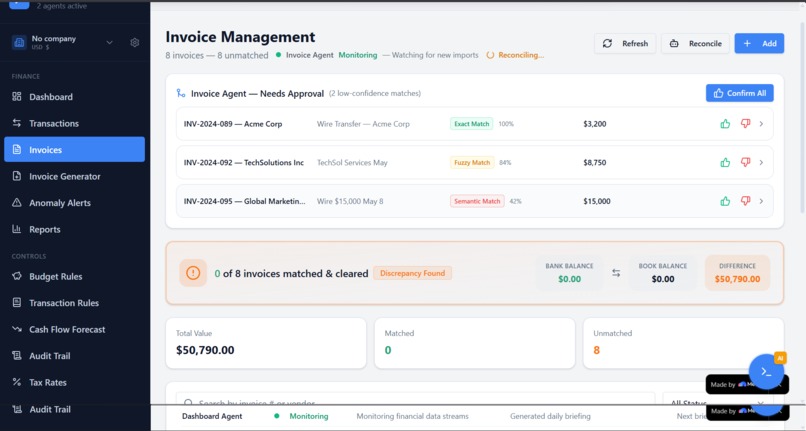Click the Book Balance $0.00 value
Image resolution: width=806 pixels, height=431 pixels.
(x=663, y=279)
